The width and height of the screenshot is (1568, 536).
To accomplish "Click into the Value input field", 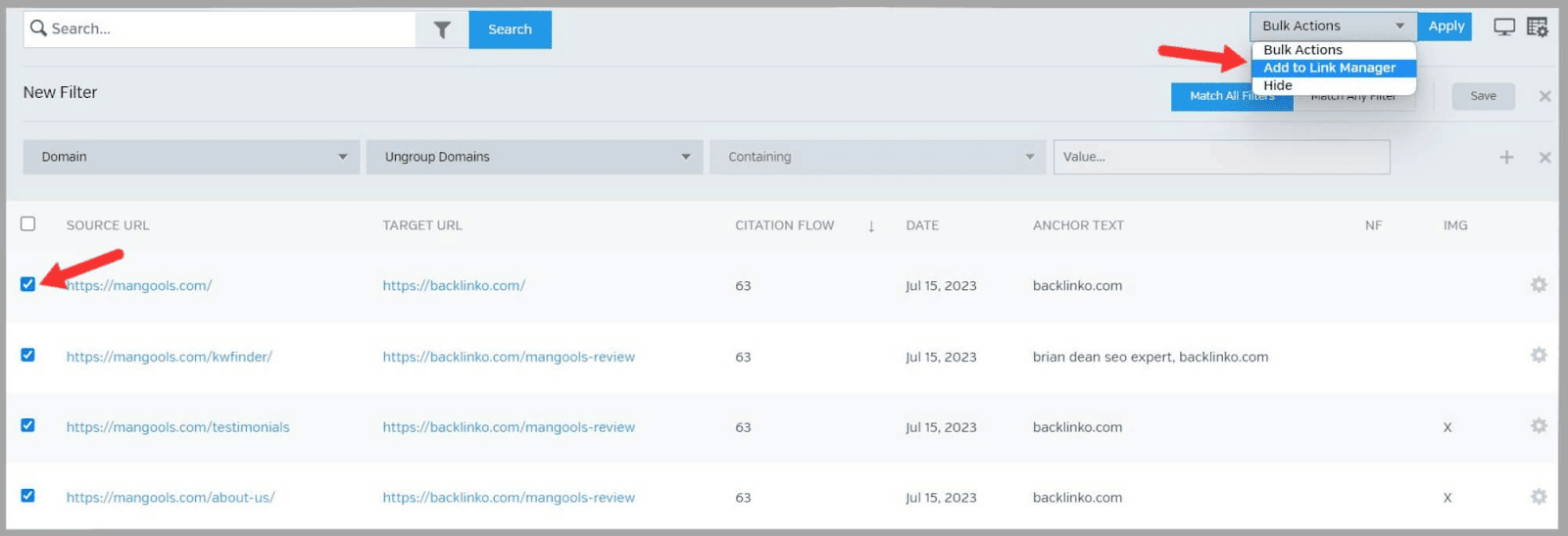I will pos(1221,157).
